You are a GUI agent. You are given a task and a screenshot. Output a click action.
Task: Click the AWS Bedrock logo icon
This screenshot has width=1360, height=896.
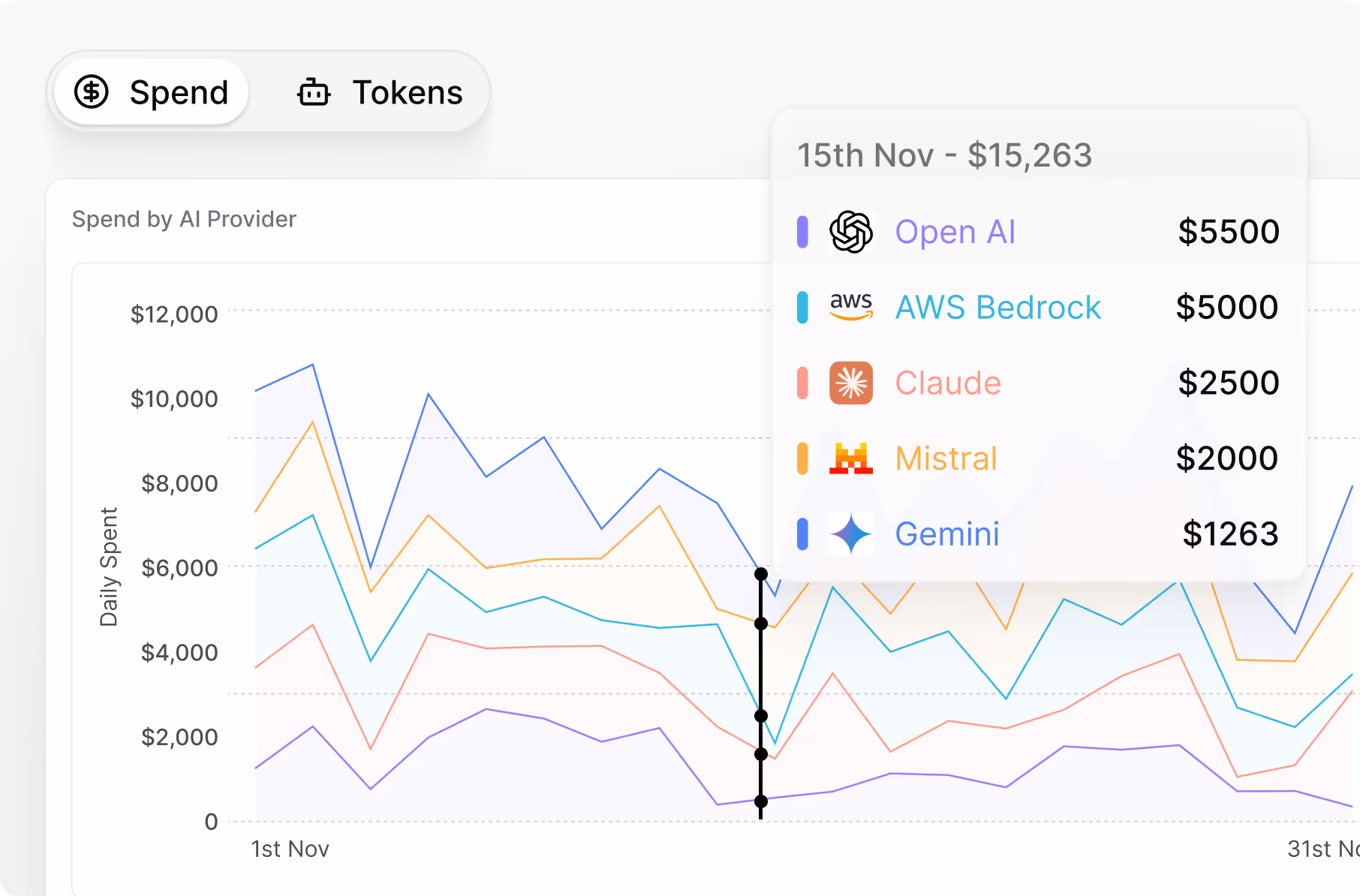[852, 307]
